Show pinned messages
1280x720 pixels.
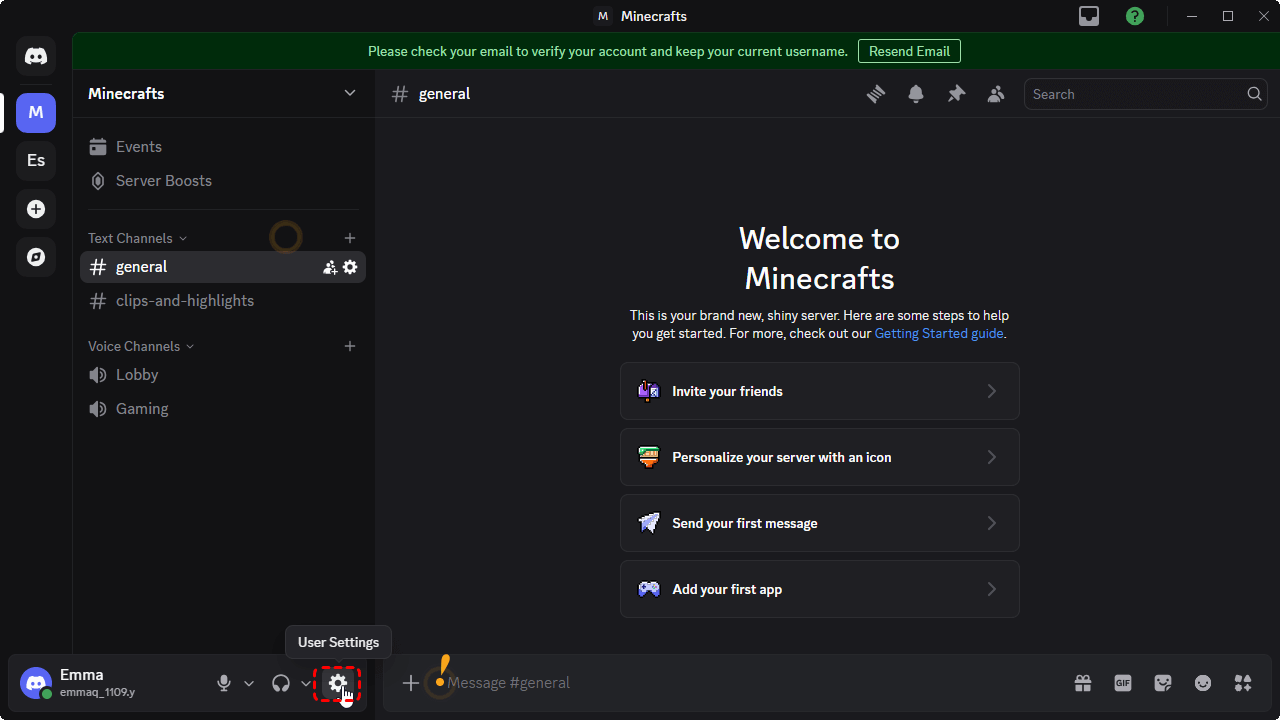(956, 94)
